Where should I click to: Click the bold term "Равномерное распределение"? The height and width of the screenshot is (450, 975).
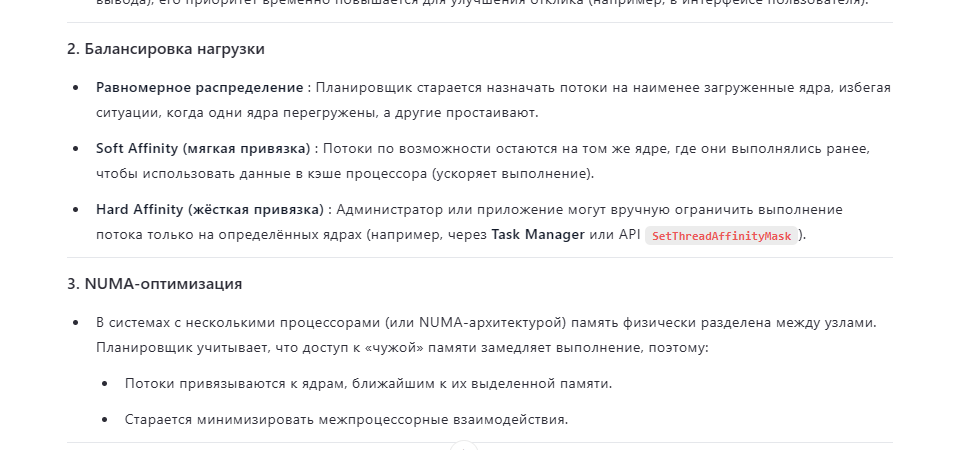200,88
